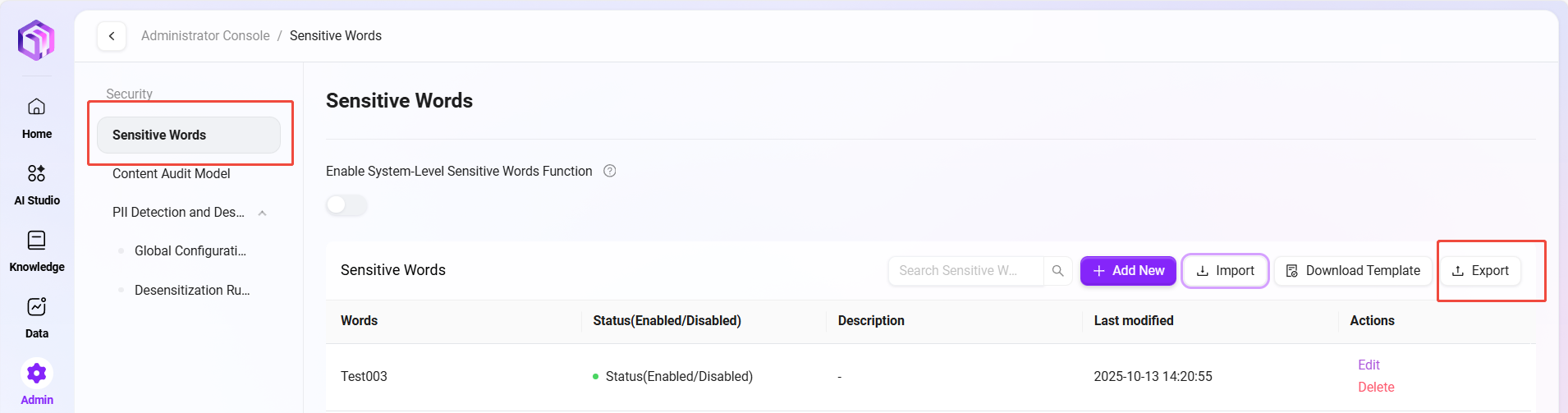
Task: Download the sensitive words template
Action: (x=1353, y=271)
